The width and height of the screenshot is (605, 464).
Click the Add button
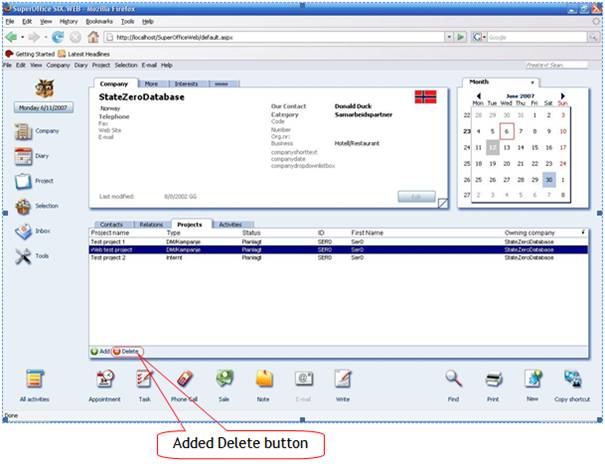click(x=100, y=351)
